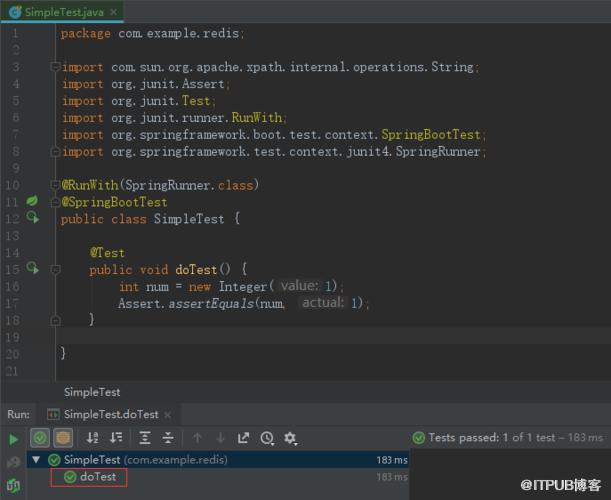Go to next failed test arrow
611x500 pixels.
coord(220,438)
